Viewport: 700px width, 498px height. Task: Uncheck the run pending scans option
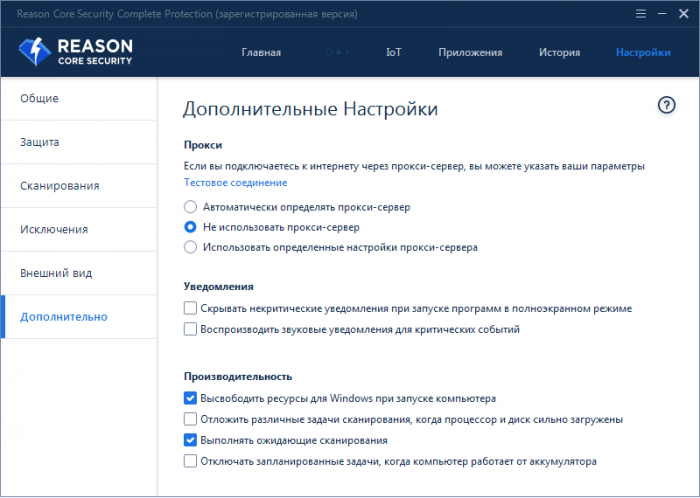[x=191, y=440]
